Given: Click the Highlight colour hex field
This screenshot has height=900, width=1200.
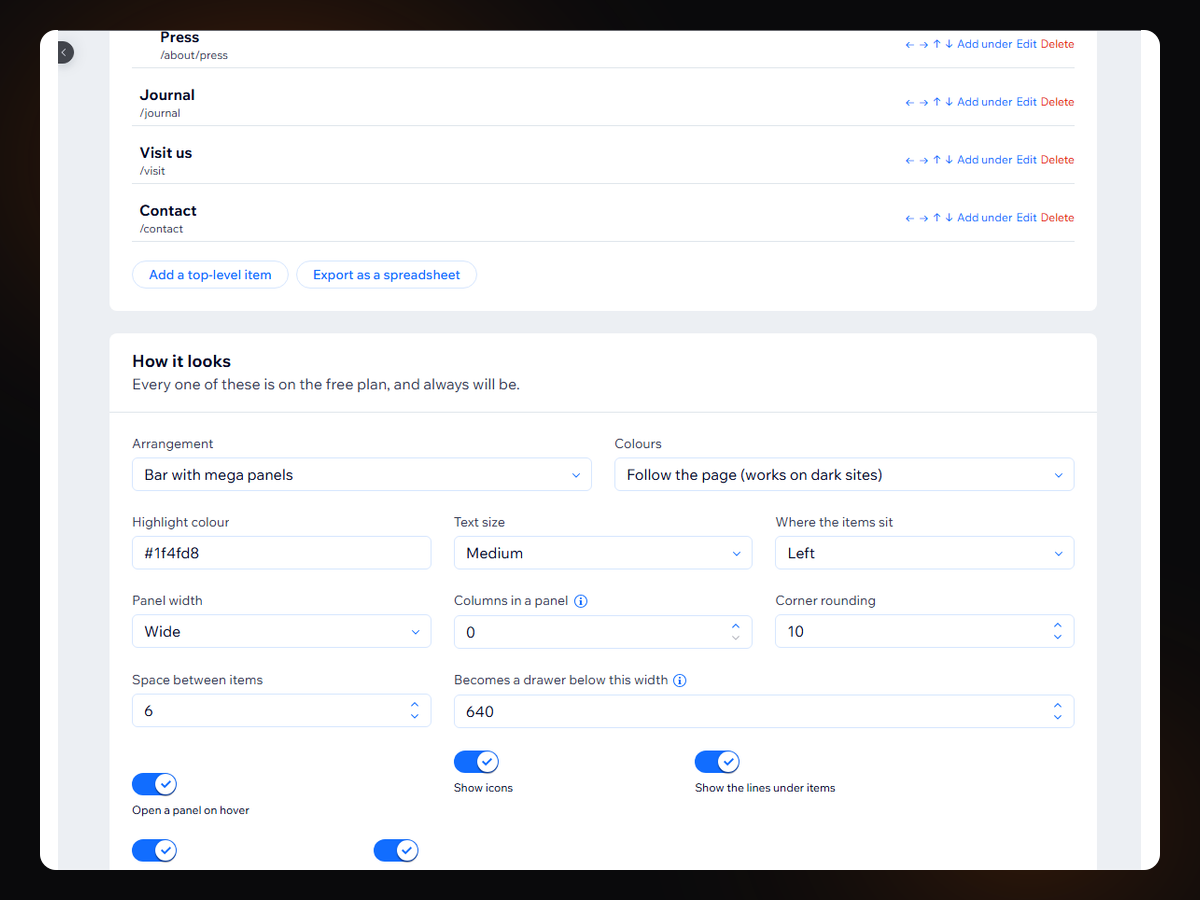Looking at the screenshot, I should (282, 553).
